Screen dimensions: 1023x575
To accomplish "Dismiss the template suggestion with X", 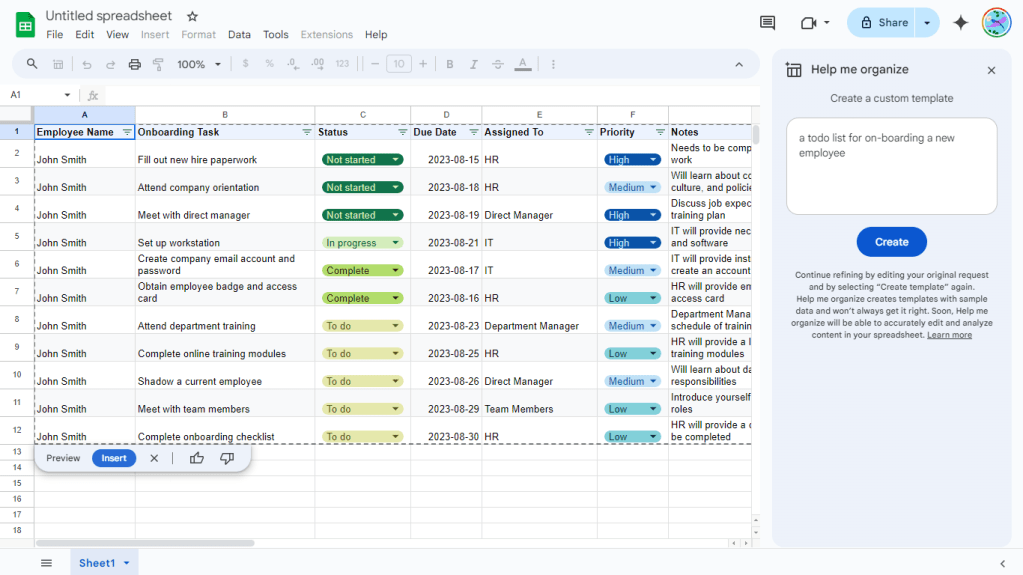I will 154,458.
